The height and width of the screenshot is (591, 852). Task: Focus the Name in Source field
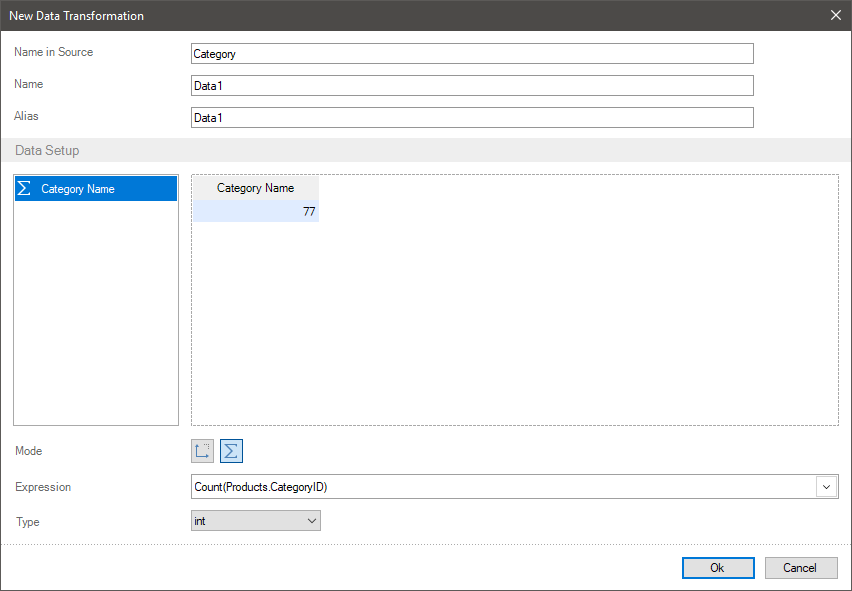(471, 54)
